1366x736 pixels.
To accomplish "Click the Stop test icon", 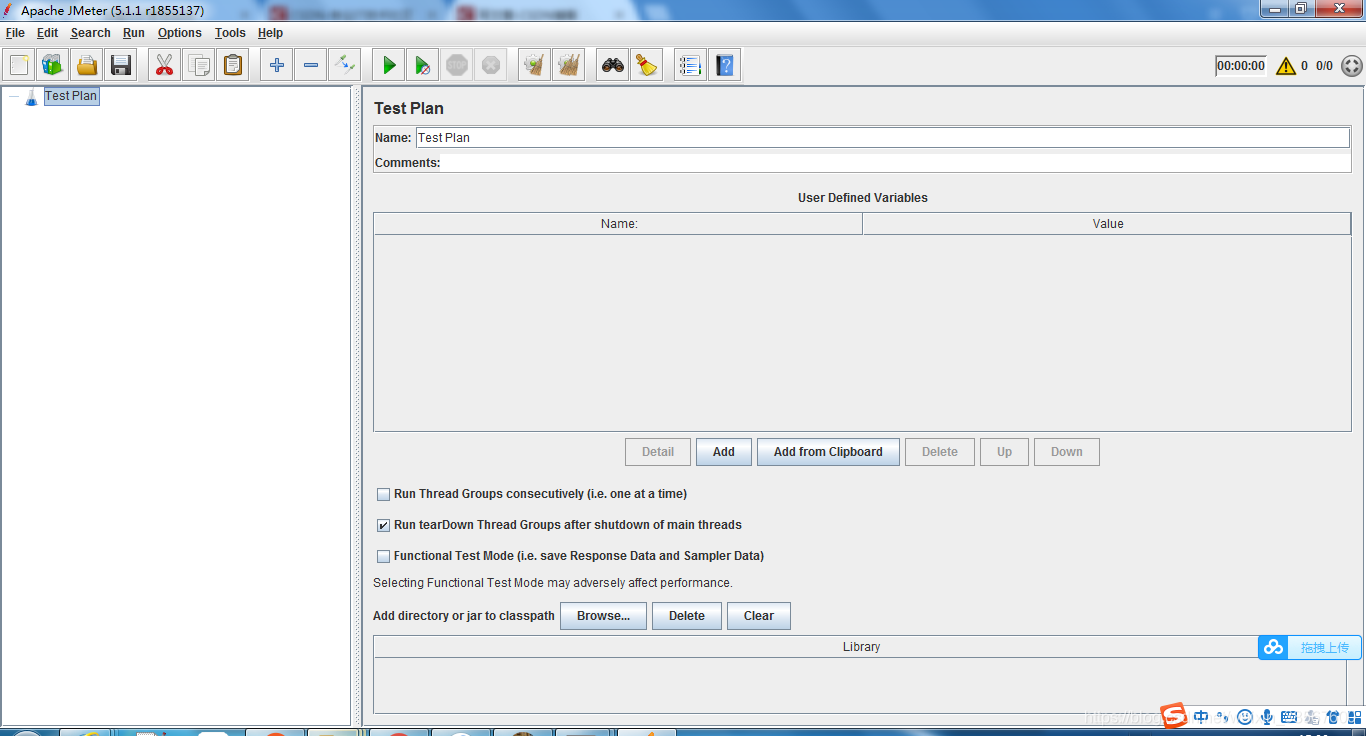I will coord(457,66).
